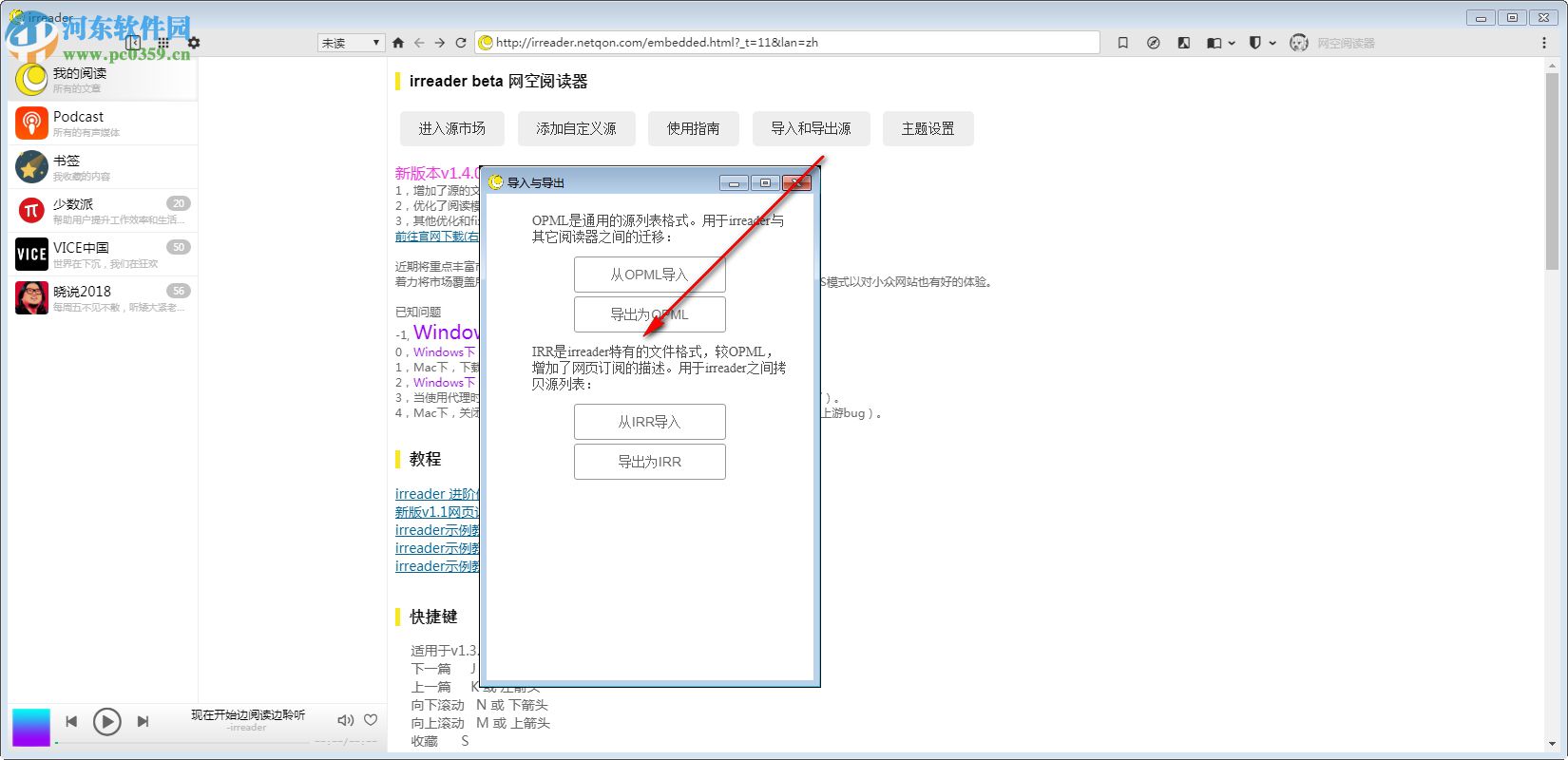
Task: Click the shield icon in toolbar
Action: coord(1254,43)
